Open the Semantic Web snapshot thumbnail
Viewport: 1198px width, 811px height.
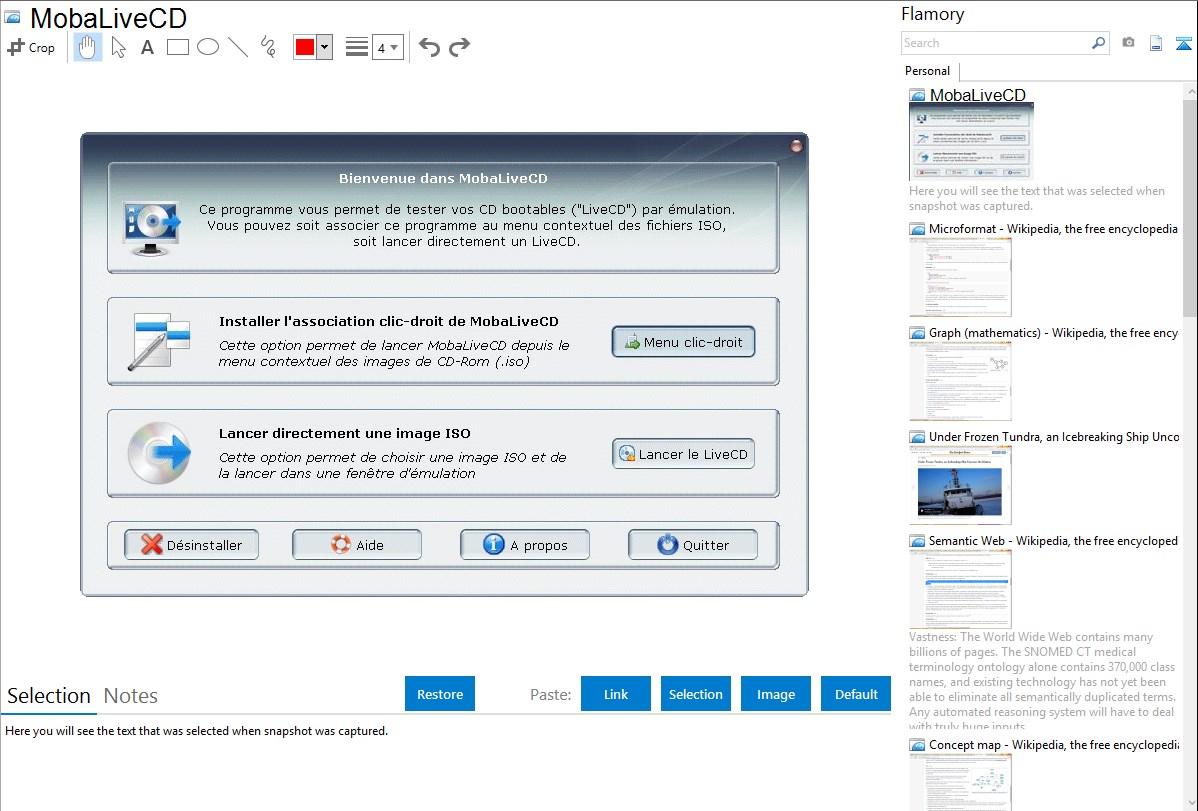(960, 589)
